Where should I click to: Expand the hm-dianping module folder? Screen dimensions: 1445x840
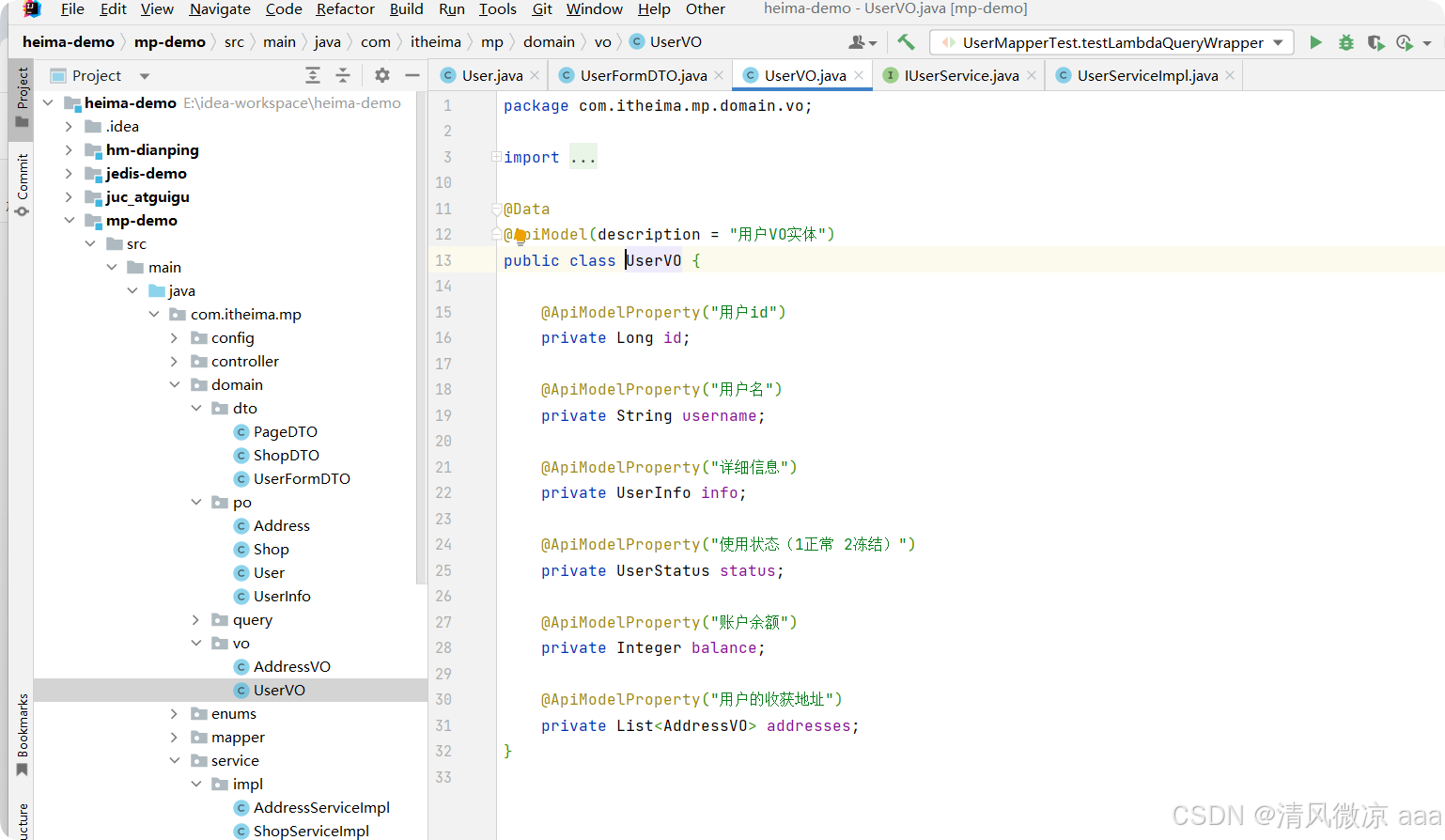(69, 149)
